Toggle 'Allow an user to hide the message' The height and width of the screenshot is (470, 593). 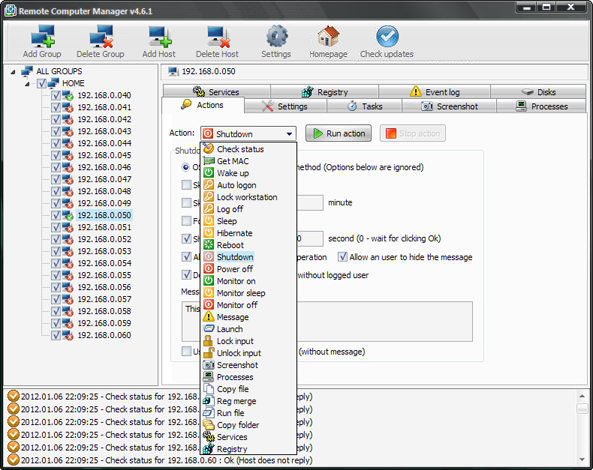point(343,257)
